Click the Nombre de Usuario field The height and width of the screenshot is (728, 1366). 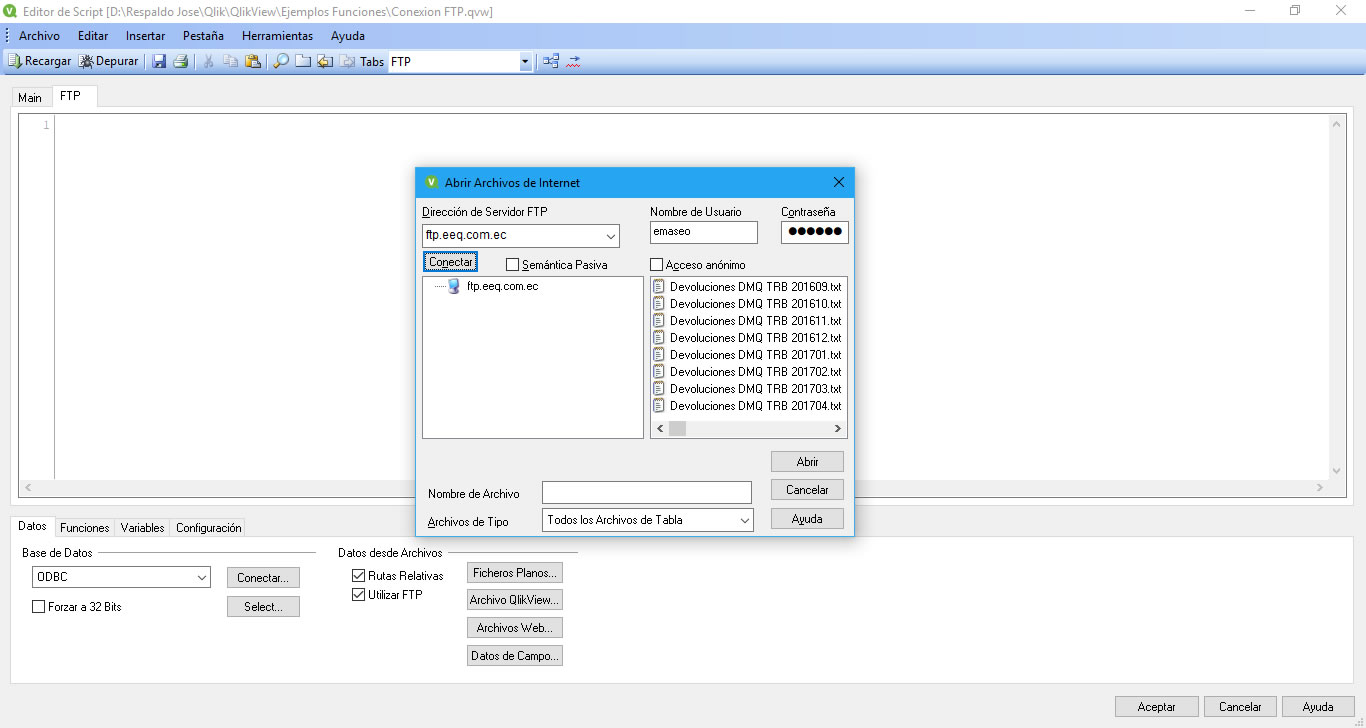(704, 232)
